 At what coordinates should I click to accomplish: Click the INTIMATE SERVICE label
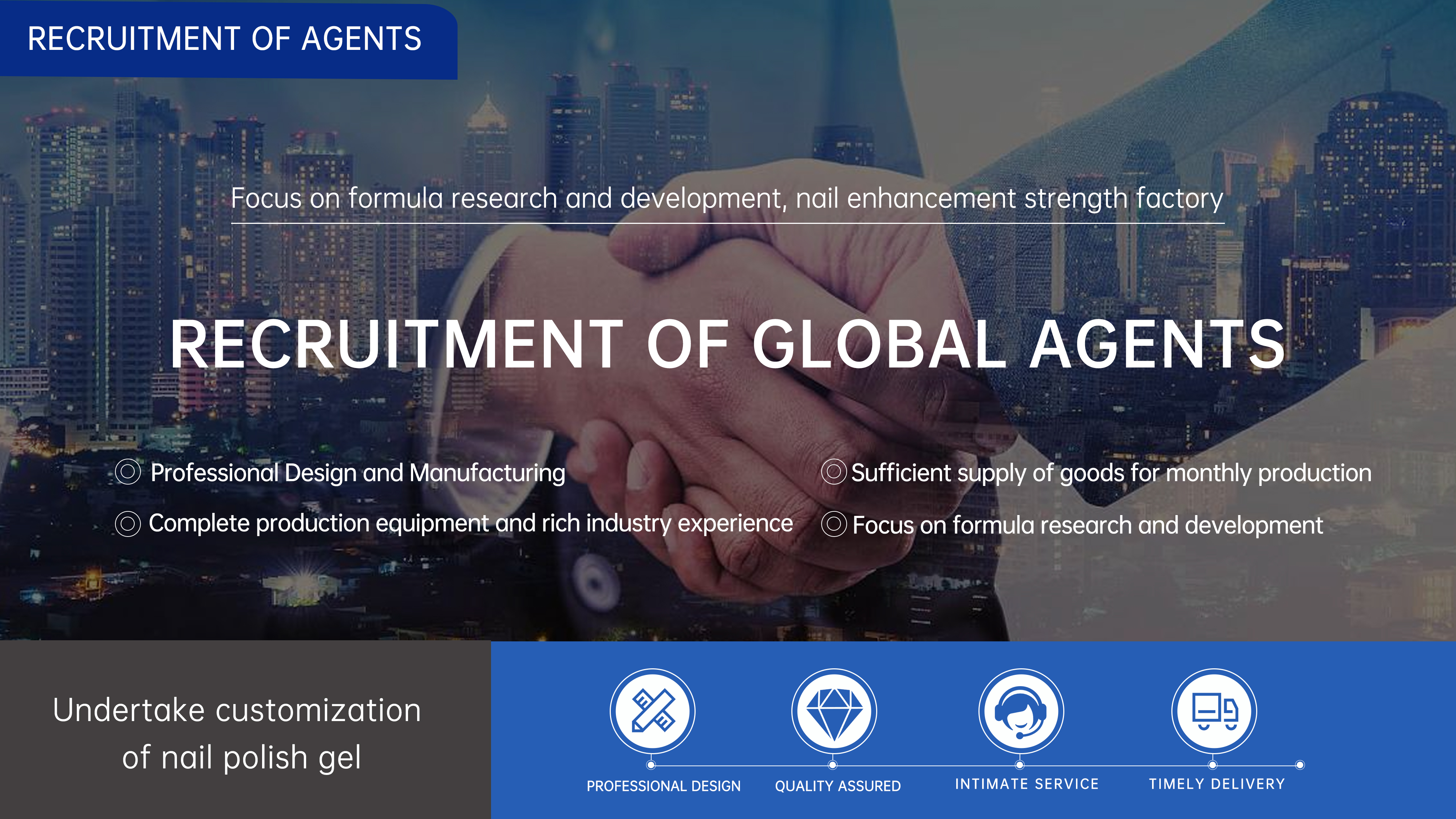(x=1026, y=784)
